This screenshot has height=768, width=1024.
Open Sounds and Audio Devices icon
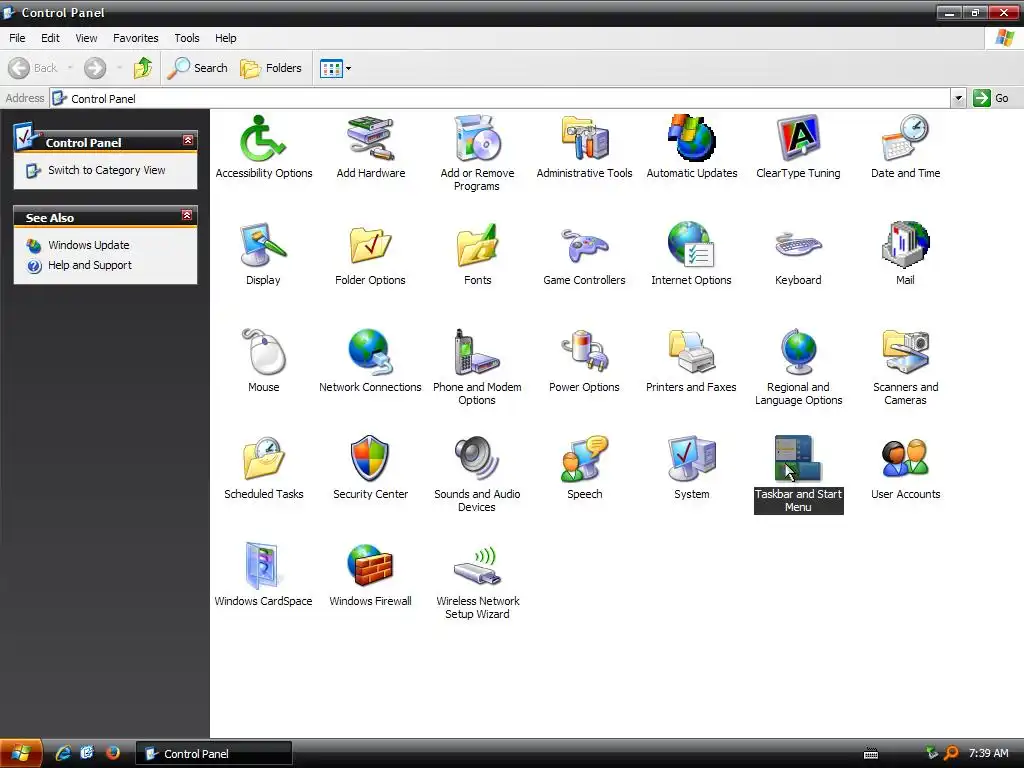[477, 459]
